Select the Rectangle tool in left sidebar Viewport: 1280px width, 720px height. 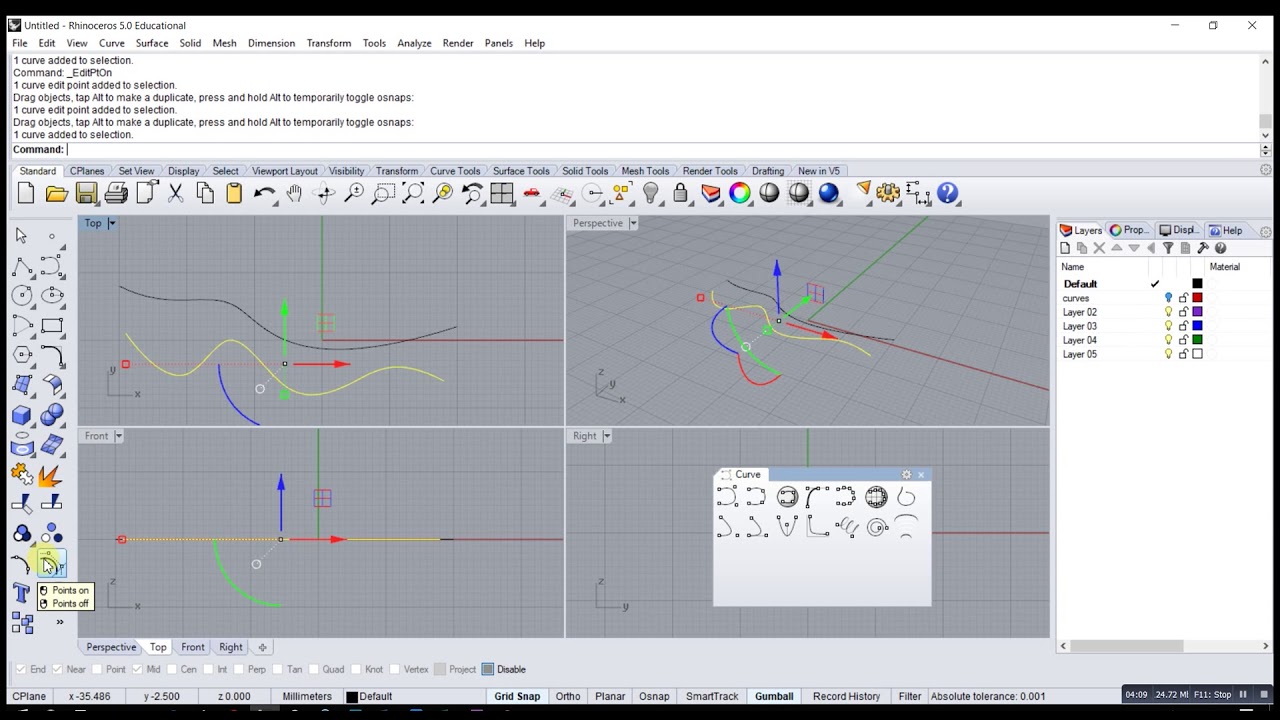click(52, 325)
